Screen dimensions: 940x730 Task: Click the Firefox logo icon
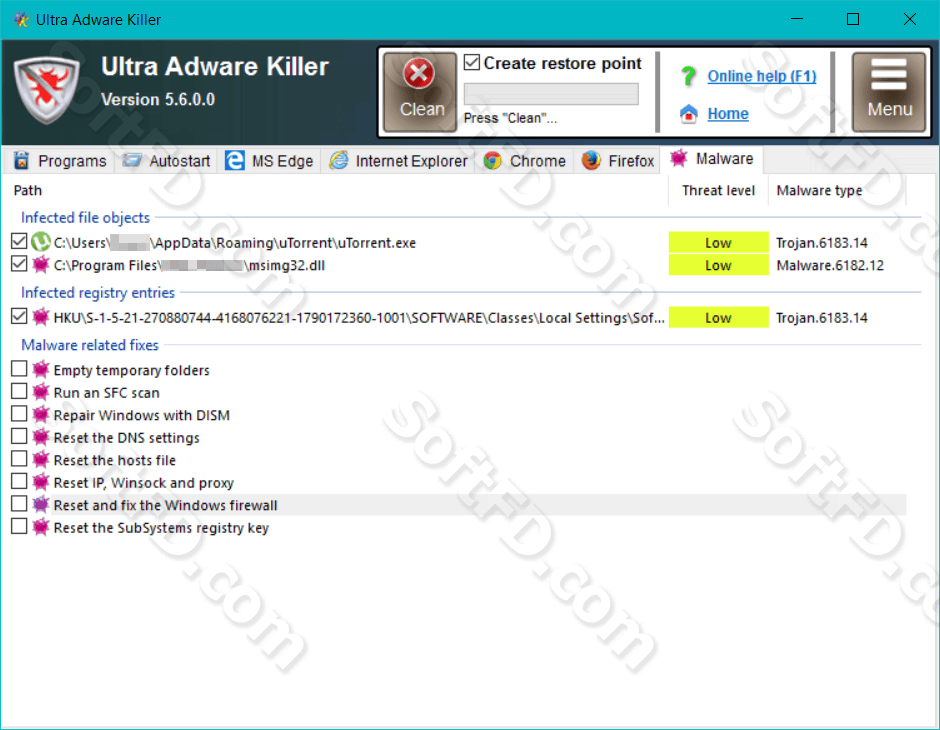(591, 161)
